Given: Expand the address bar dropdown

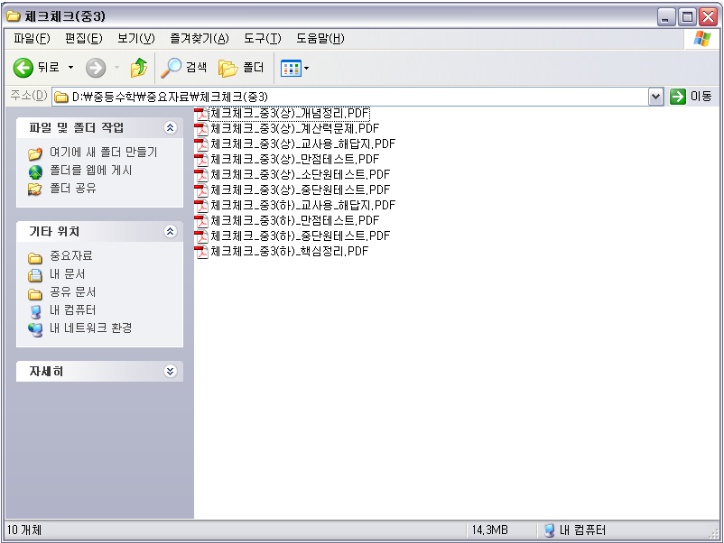Looking at the screenshot, I should click(x=656, y=97).
